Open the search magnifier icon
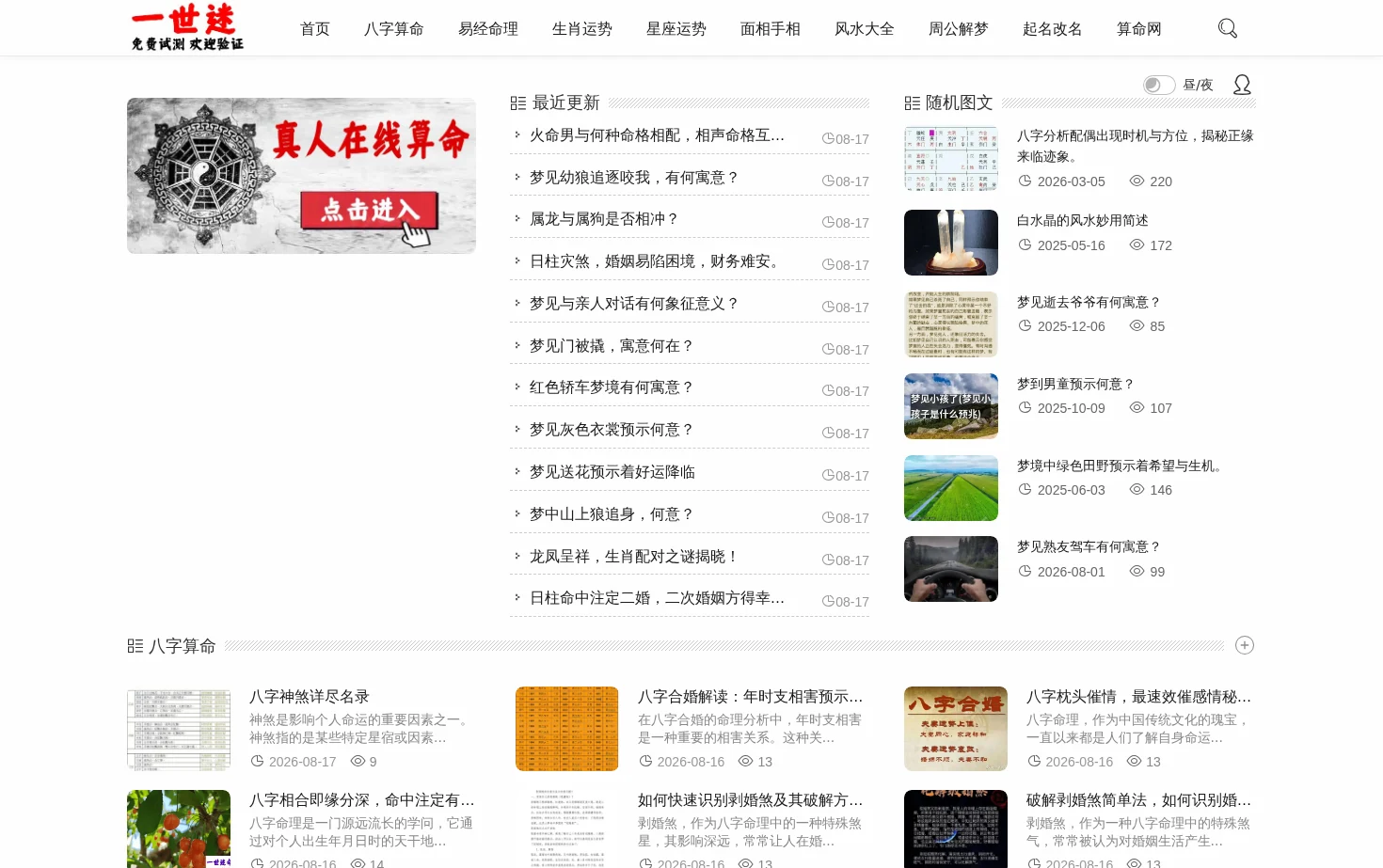This screenshot has width=1383, height=868. click(1228, 28)
